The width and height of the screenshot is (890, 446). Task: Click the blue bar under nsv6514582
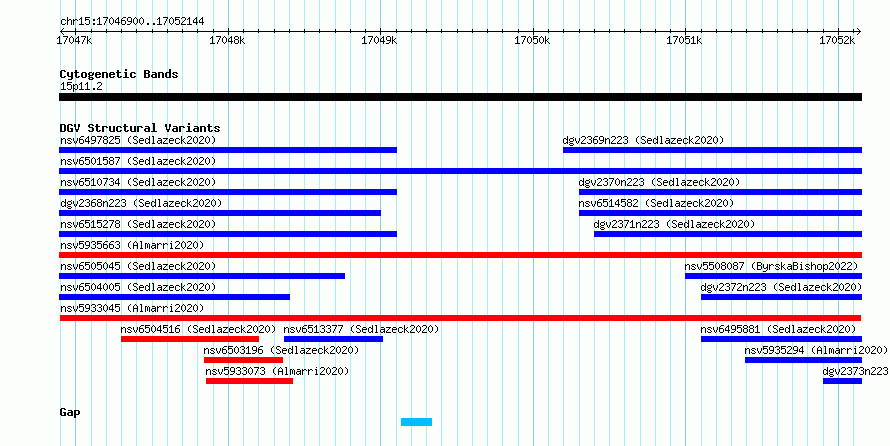720,213
